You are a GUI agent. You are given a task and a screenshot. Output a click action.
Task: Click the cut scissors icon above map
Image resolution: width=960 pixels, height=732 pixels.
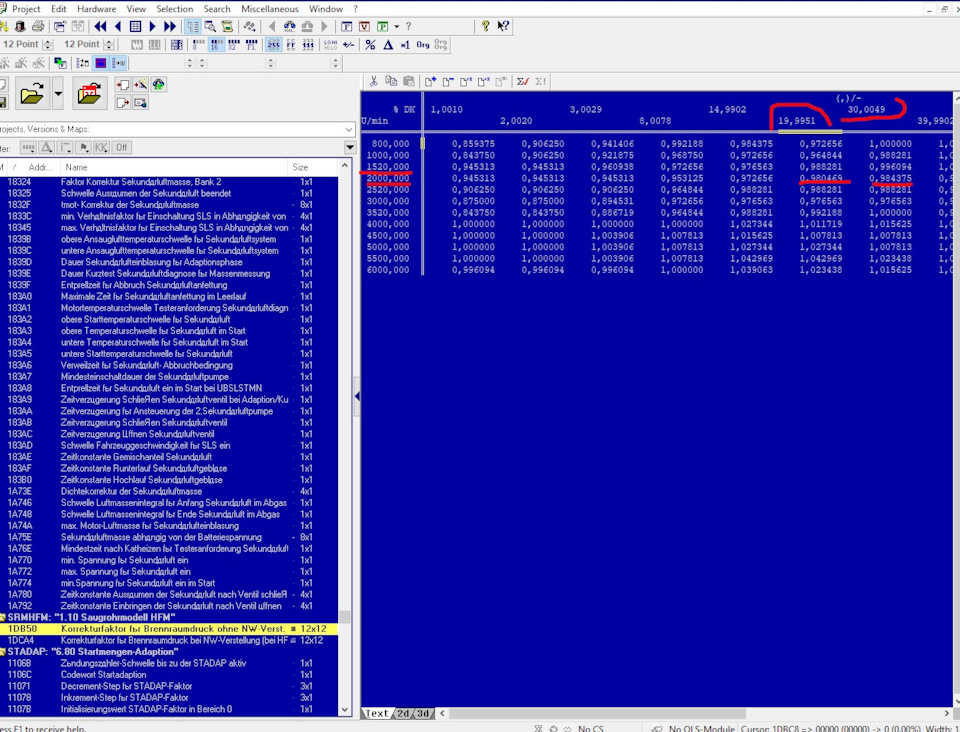coord(373,81)
